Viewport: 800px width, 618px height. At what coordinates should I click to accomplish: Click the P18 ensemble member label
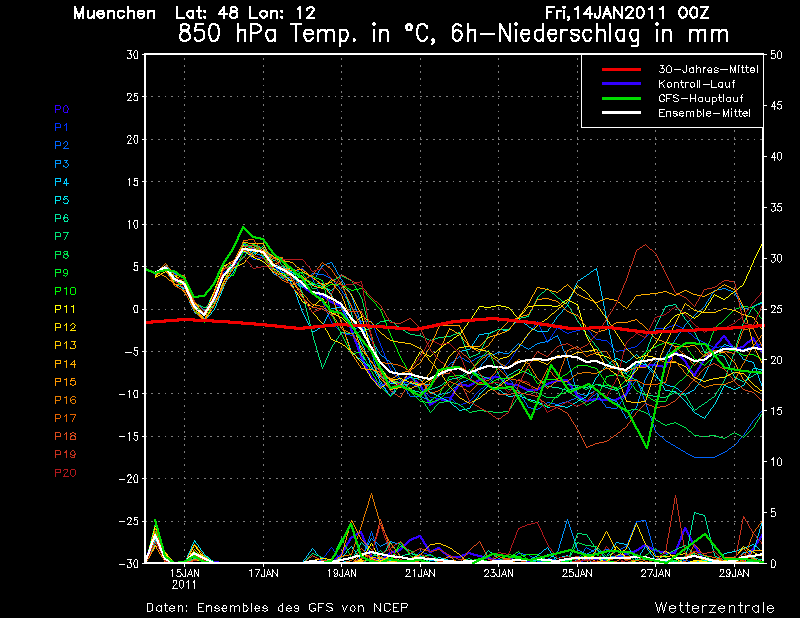[x=65, y=436]
